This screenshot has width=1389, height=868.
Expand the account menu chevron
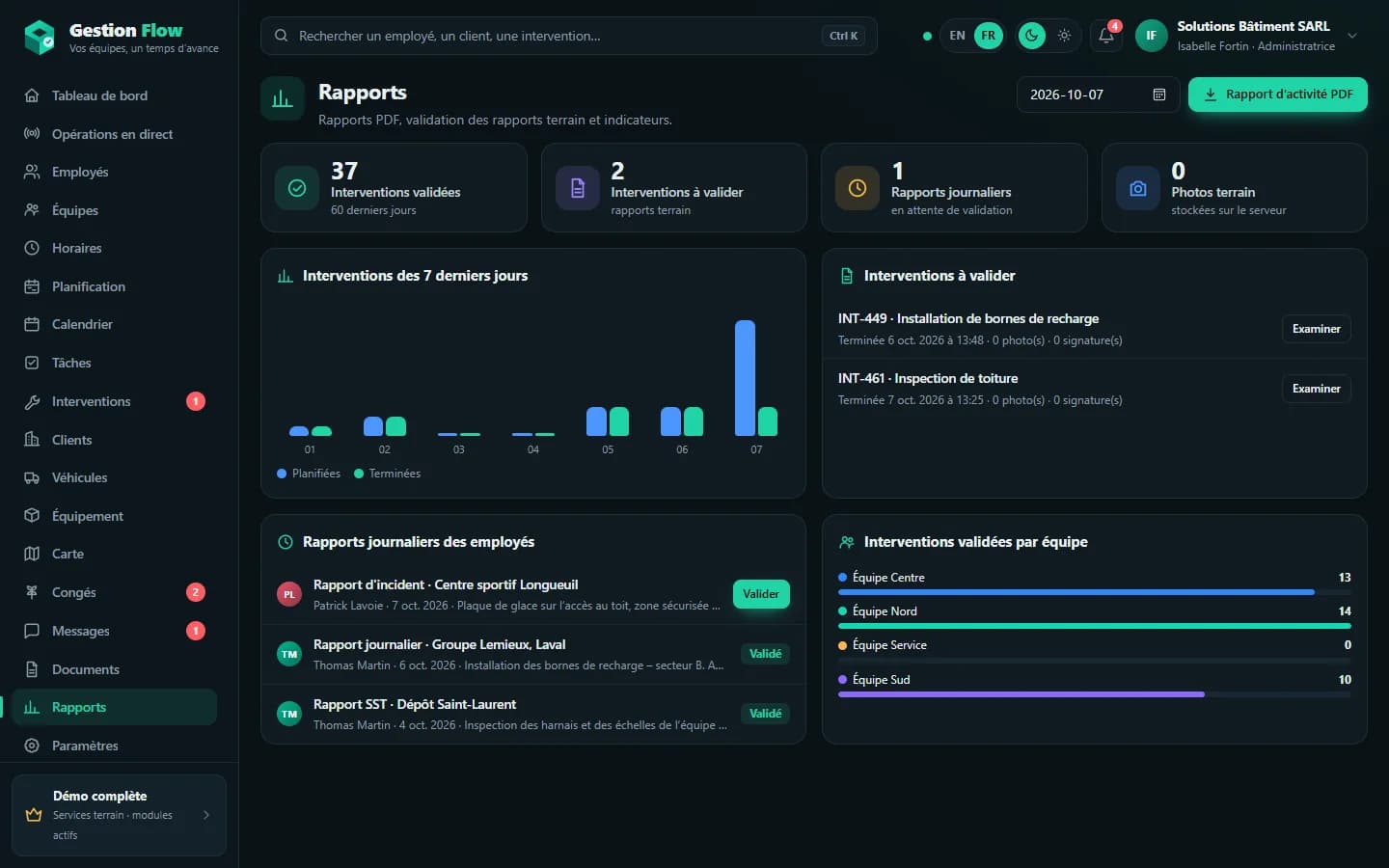(x=1352, y=36)
